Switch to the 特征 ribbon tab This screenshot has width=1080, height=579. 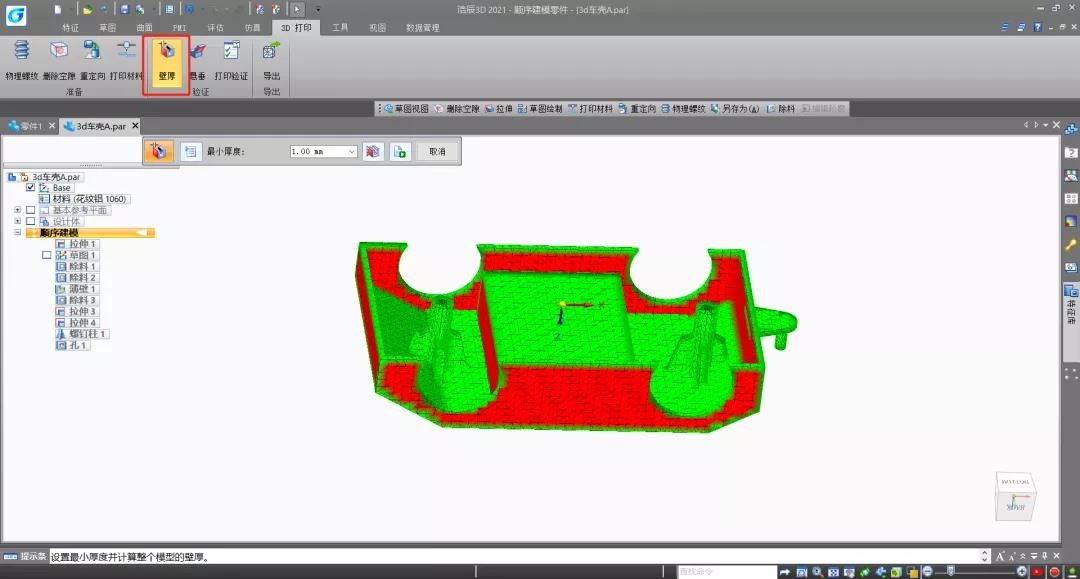click(70, 28)
